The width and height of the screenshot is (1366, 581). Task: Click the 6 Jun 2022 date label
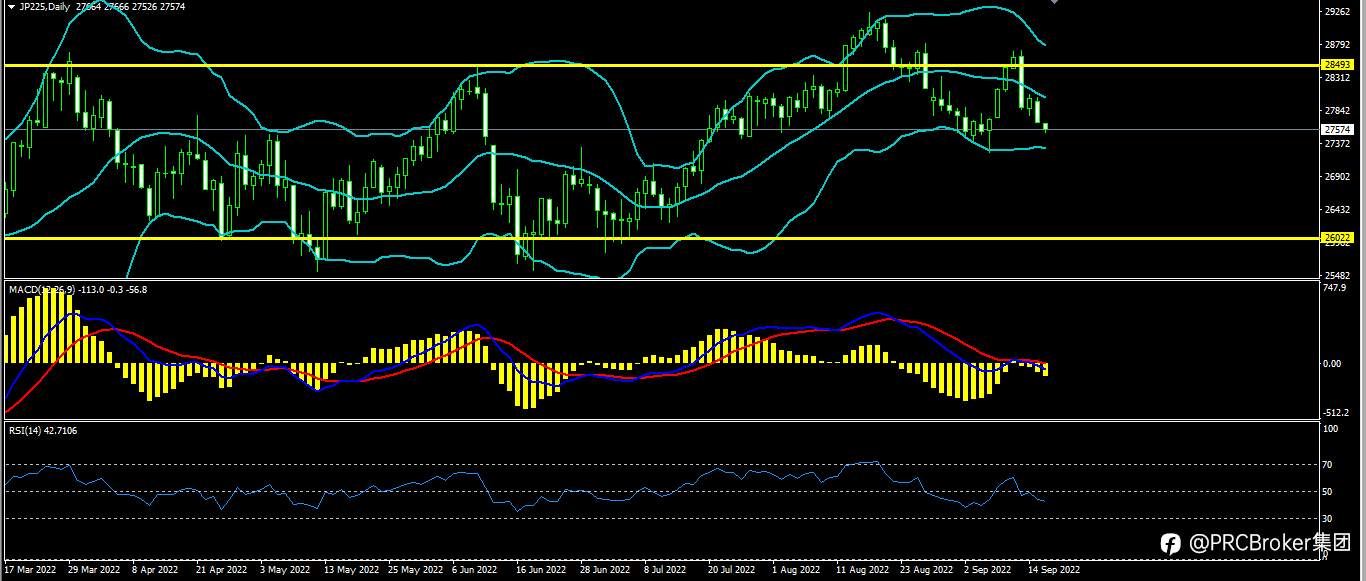click(474, 570)
